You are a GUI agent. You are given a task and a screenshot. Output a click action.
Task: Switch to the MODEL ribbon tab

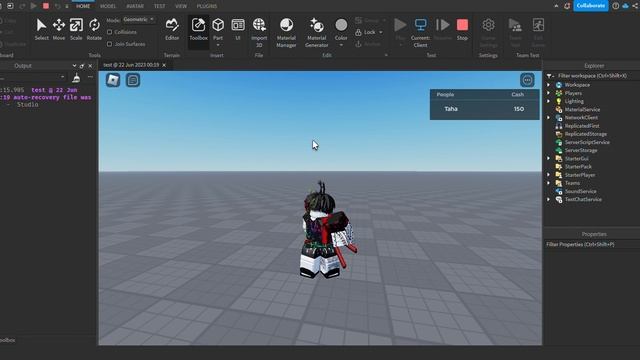pyautogui.click(x=108, y=6)
